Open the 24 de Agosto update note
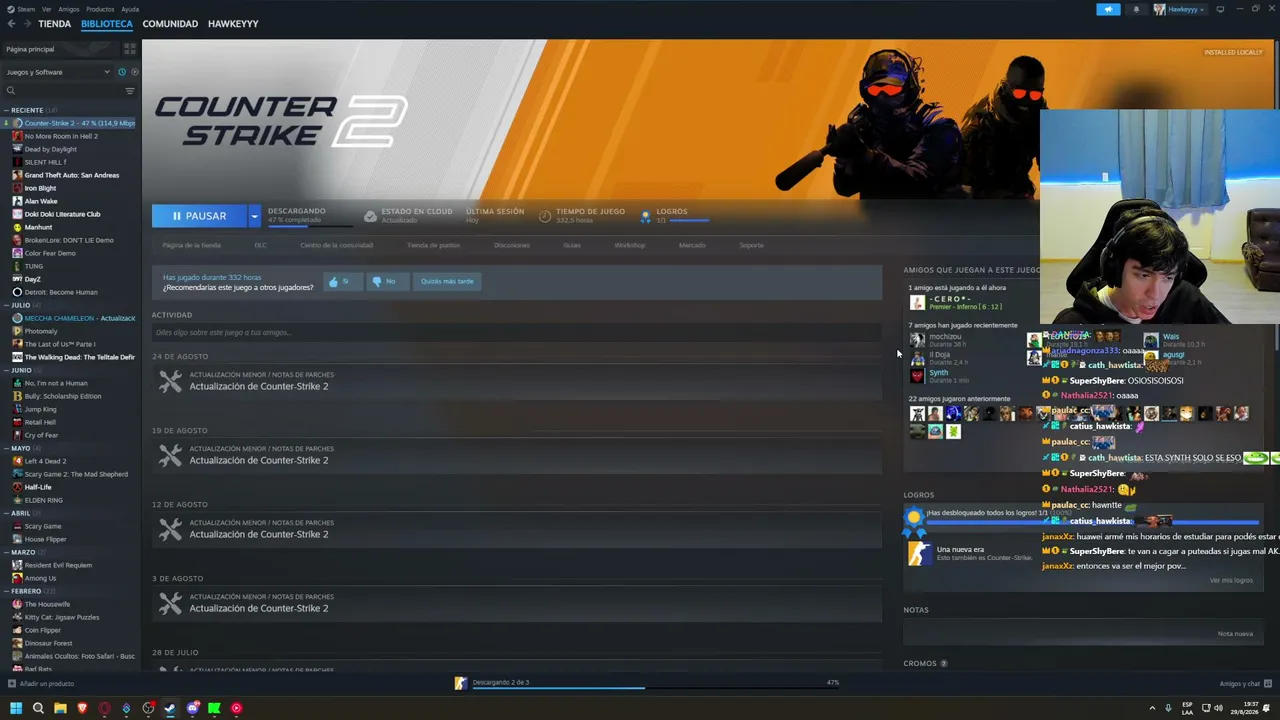Image resolution: width=1280 pixels, height=720 pixels. click(x=517, y=381)
